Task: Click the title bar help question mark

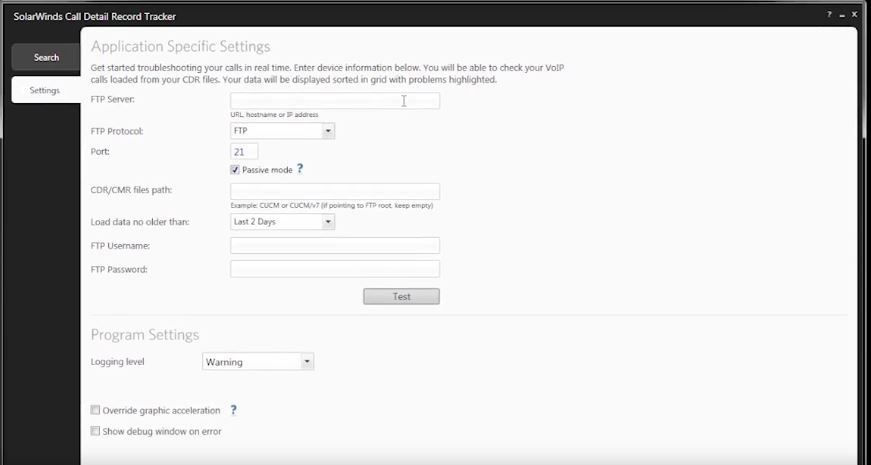Action: tap(829, 15)
